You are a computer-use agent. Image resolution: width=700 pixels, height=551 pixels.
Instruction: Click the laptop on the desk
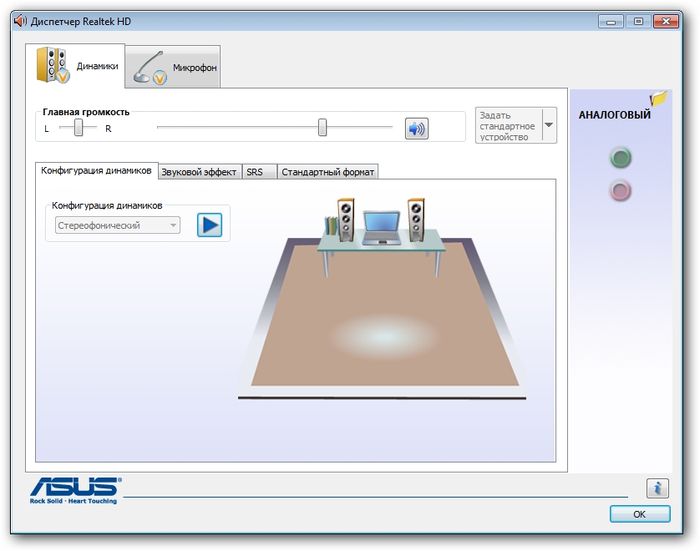click(x=381, y=228)
